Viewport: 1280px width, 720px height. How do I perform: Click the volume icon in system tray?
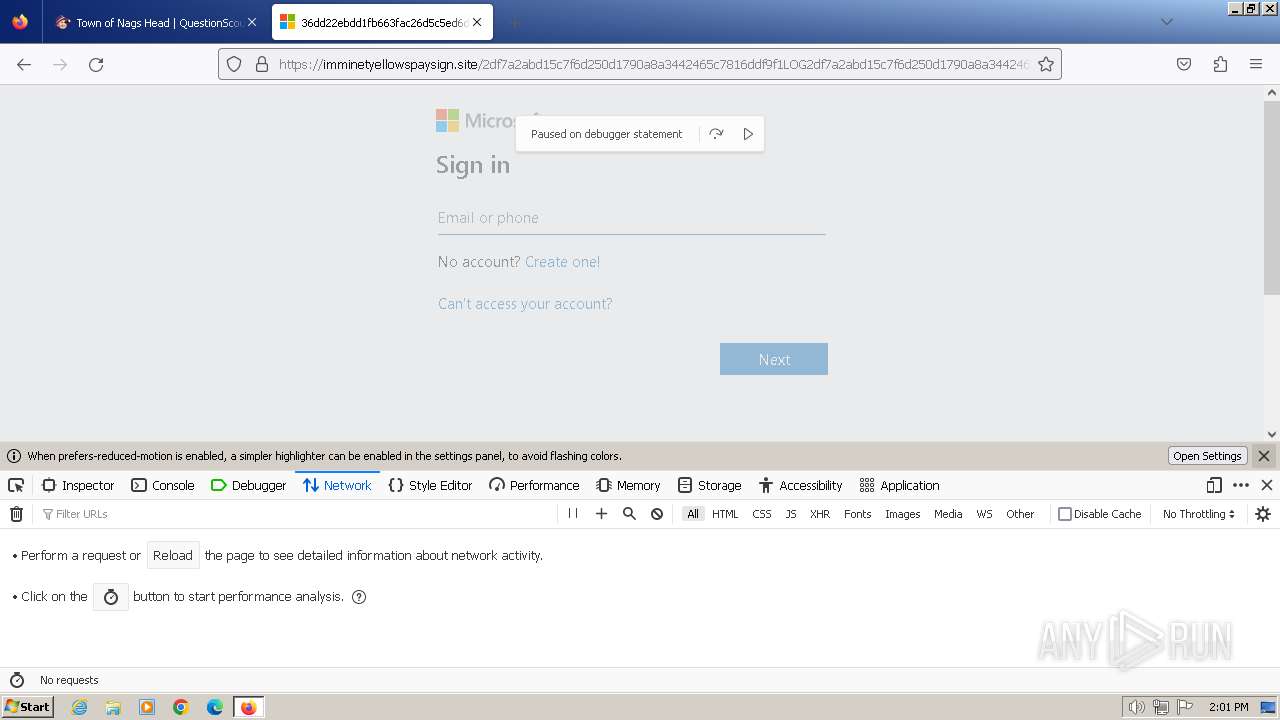1136,707
